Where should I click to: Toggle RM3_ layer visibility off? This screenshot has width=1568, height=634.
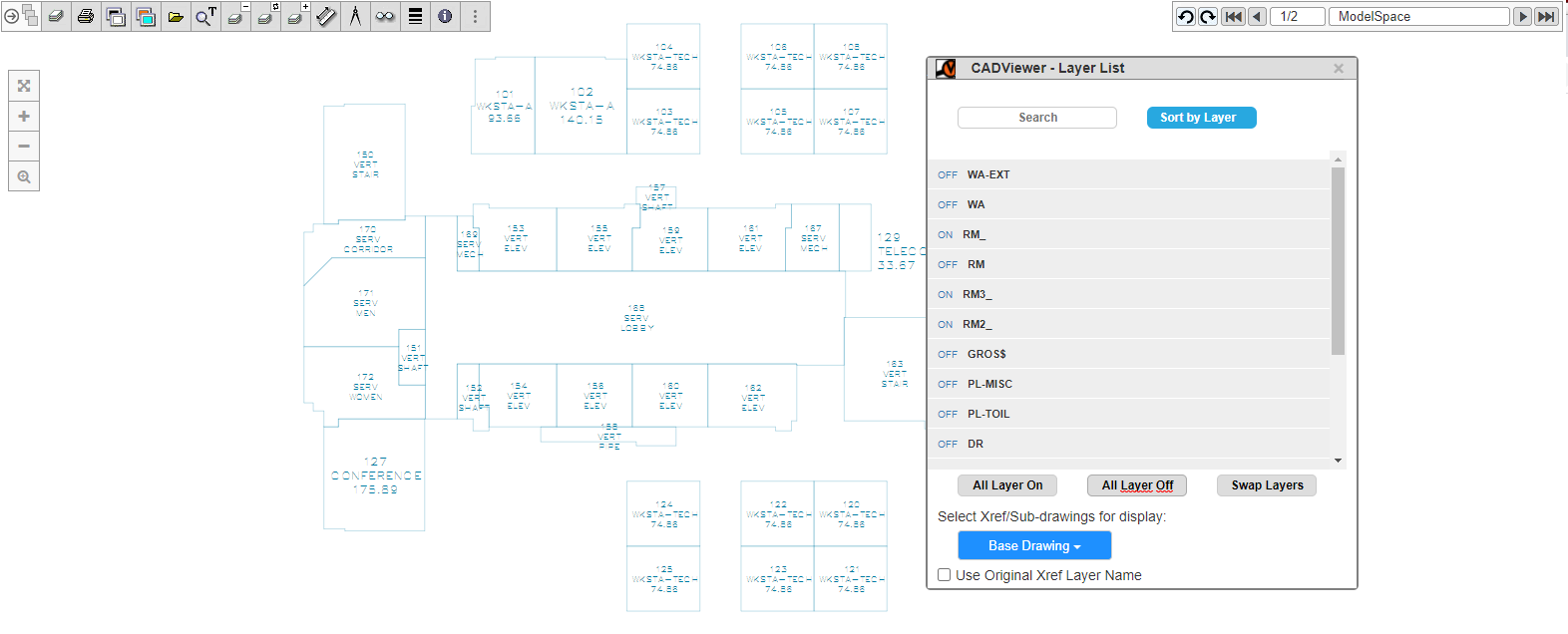(x=945, y=295)
